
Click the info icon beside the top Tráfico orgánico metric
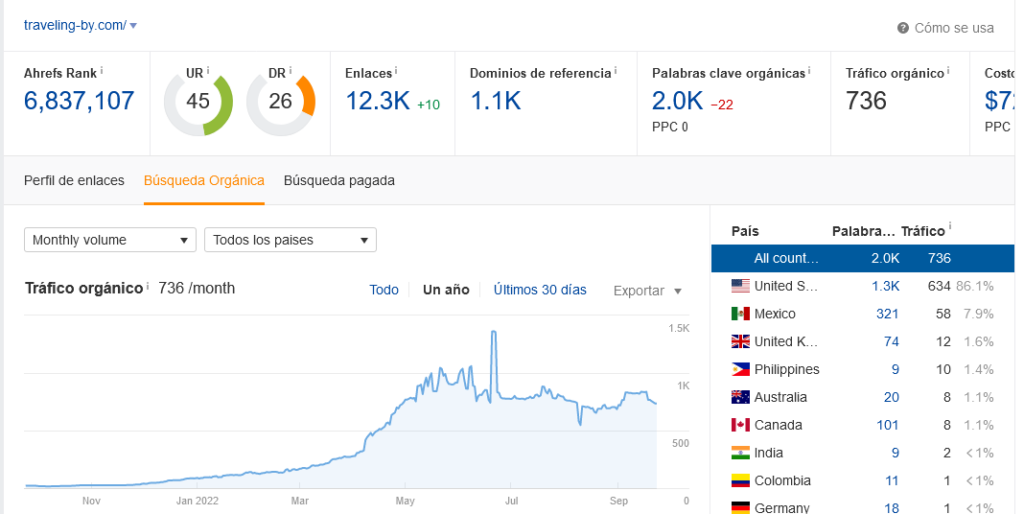tap(949, 70)
